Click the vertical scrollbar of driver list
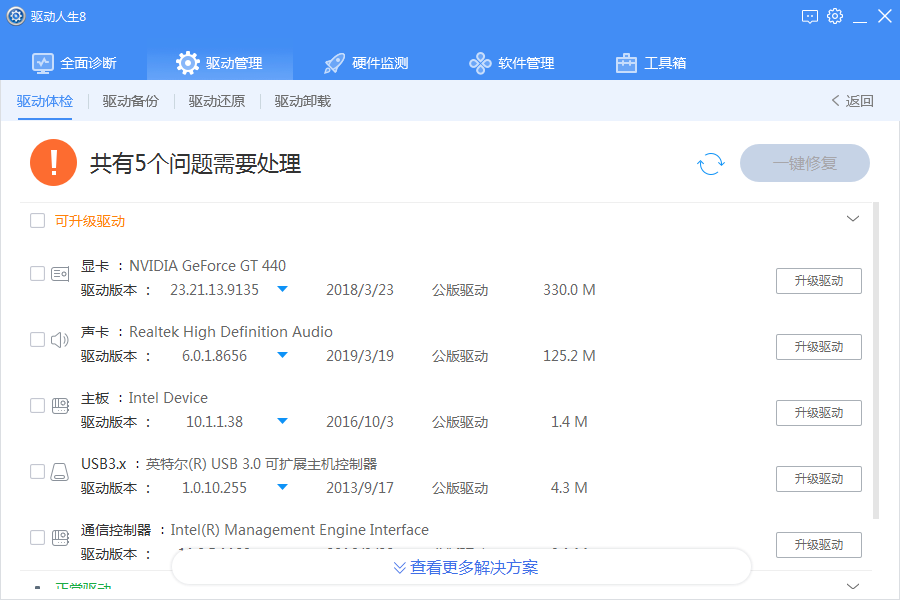 pos(876,360)
